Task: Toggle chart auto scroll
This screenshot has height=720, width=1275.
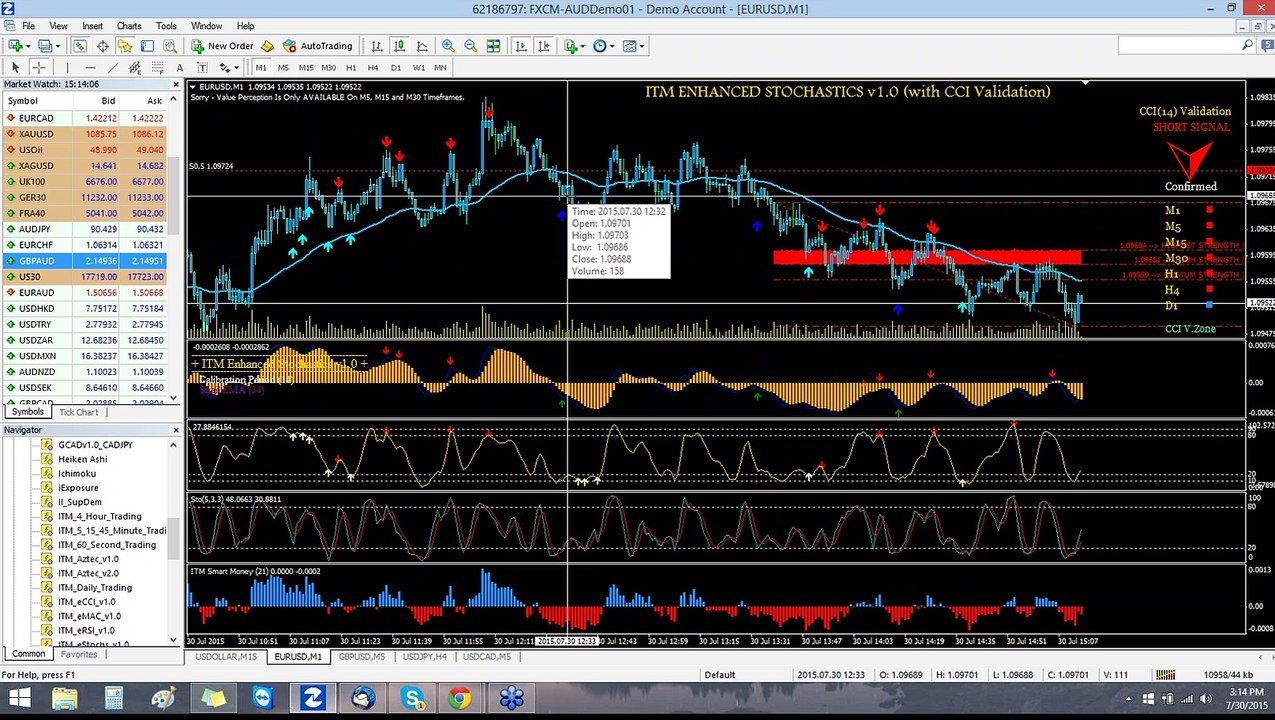Action: (521, 46)
